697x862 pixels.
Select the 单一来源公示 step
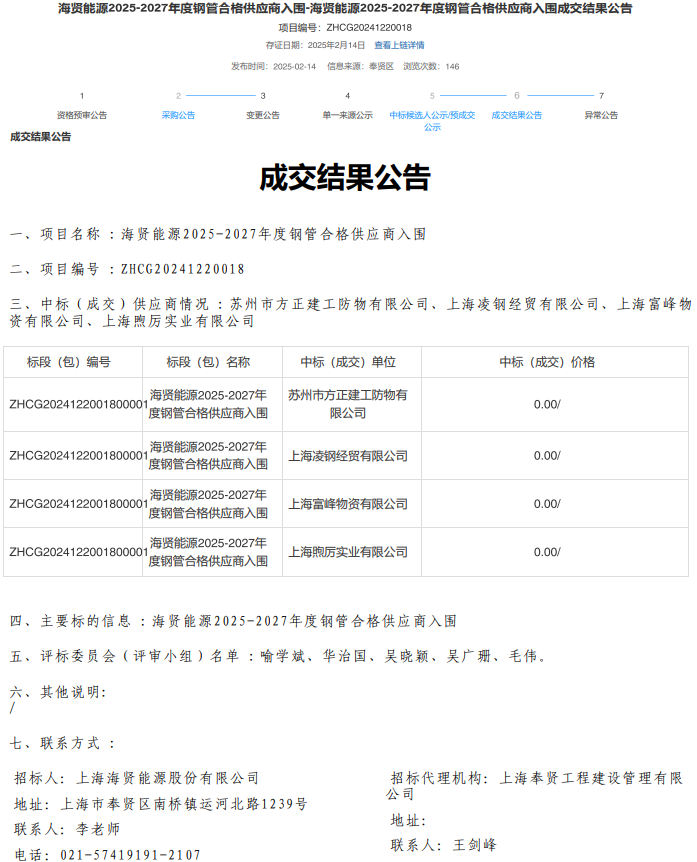(347, 115)
